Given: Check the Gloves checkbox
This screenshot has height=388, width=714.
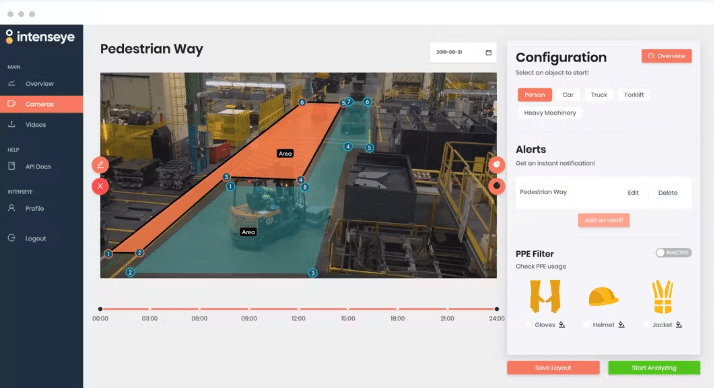Looking at the screenshot, I should 528,325.
